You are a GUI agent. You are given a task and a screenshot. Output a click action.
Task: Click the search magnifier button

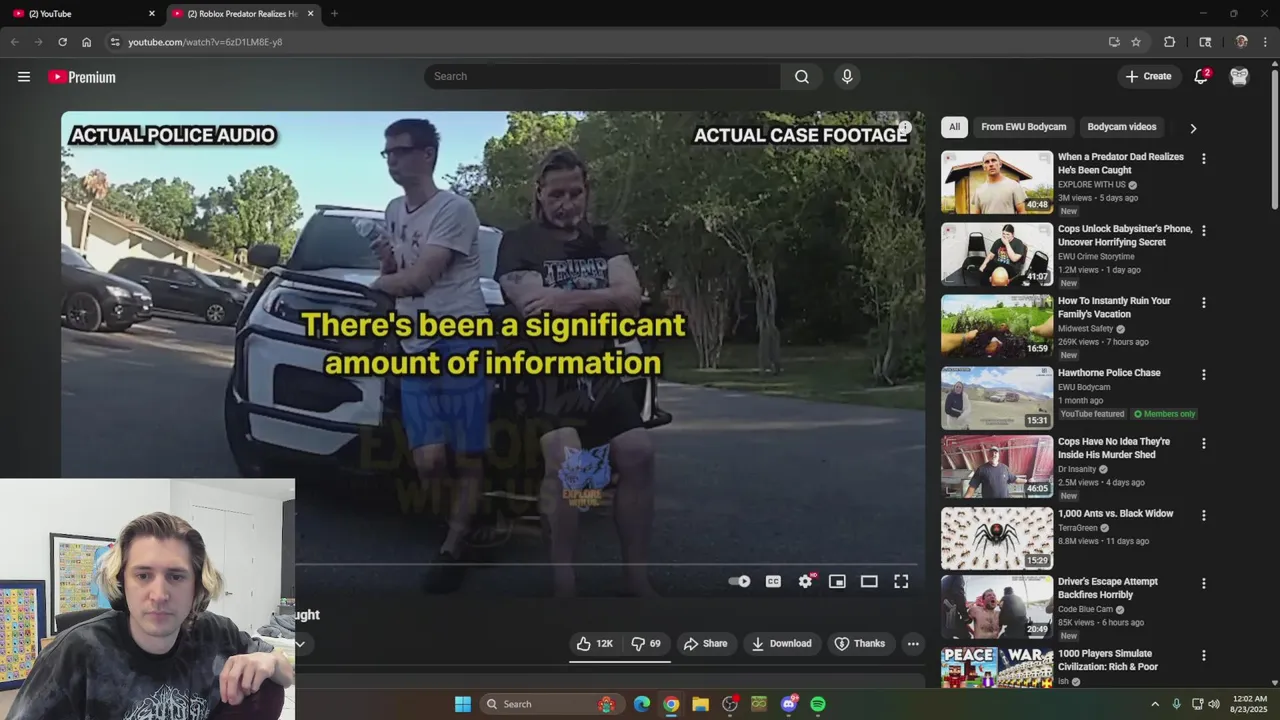801,77
